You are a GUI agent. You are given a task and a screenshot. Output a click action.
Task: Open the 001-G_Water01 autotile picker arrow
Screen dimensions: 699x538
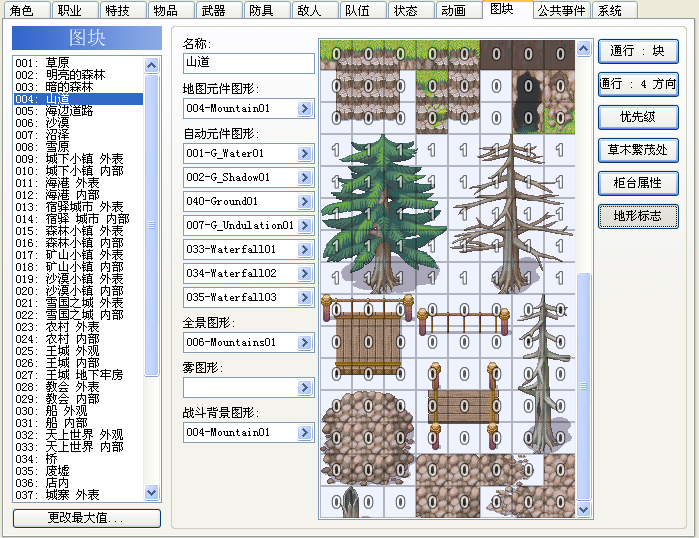tap(305, 153)
